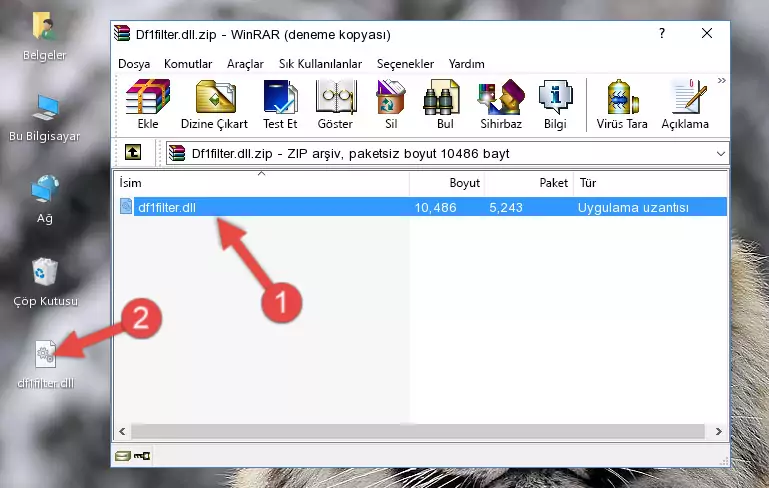
Task: Open the archive path dropdown
Action: pos(720,154)
